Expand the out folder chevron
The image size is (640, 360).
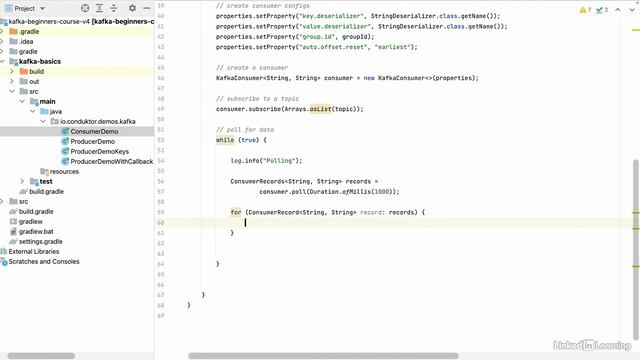click(x=12, y=81)
